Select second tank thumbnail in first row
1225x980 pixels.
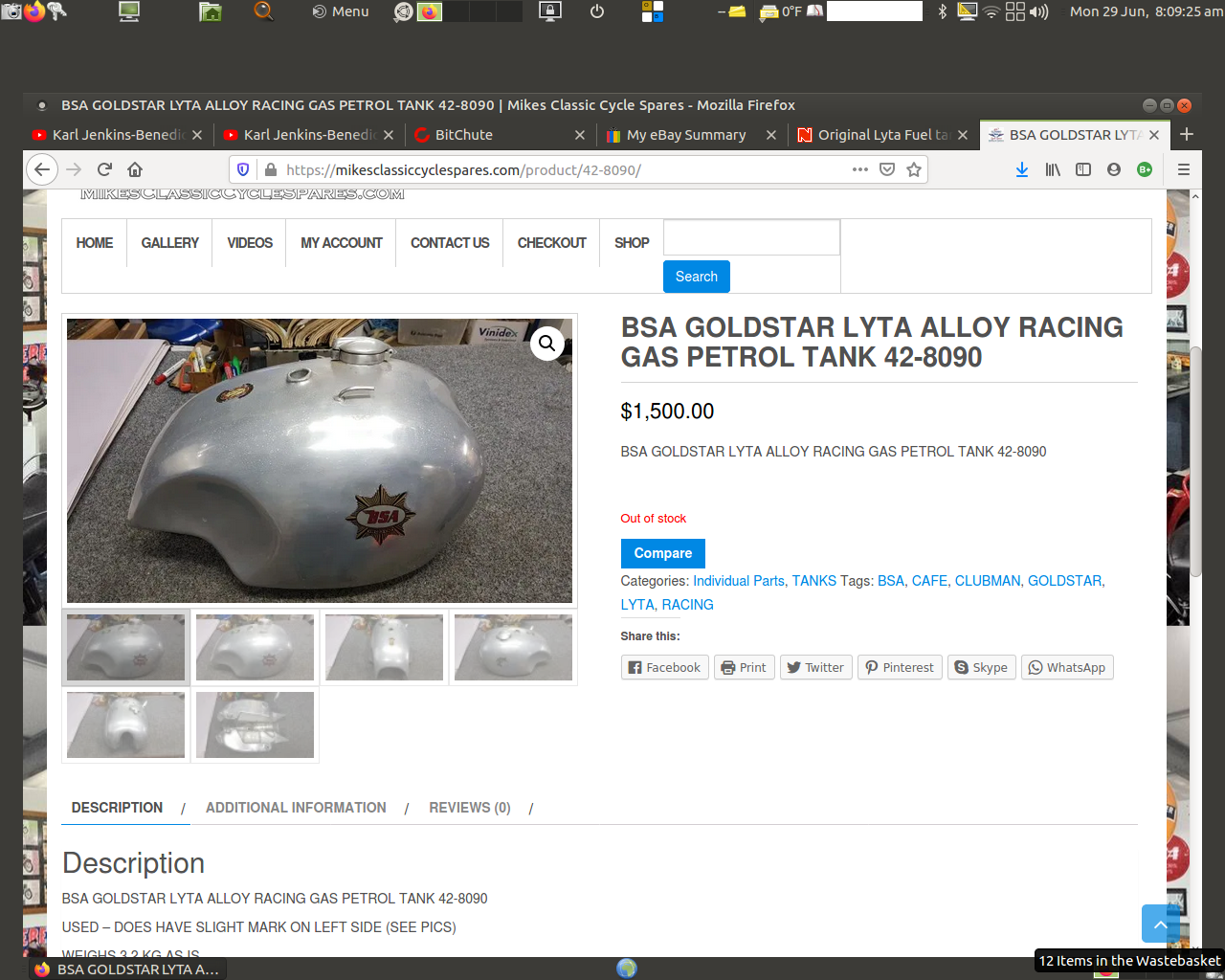pos(255,648)
